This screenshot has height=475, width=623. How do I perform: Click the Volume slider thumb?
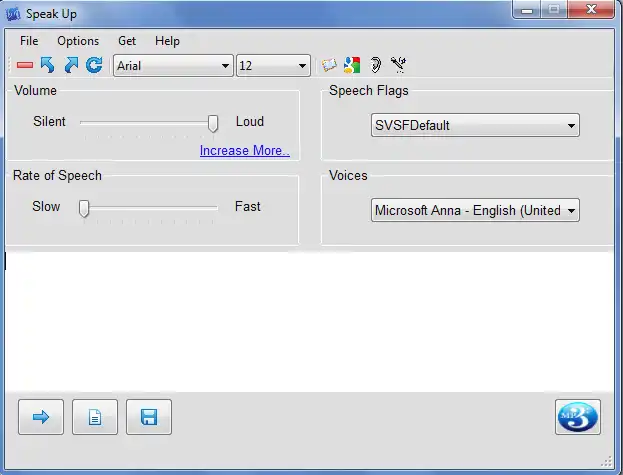(213, 124)
